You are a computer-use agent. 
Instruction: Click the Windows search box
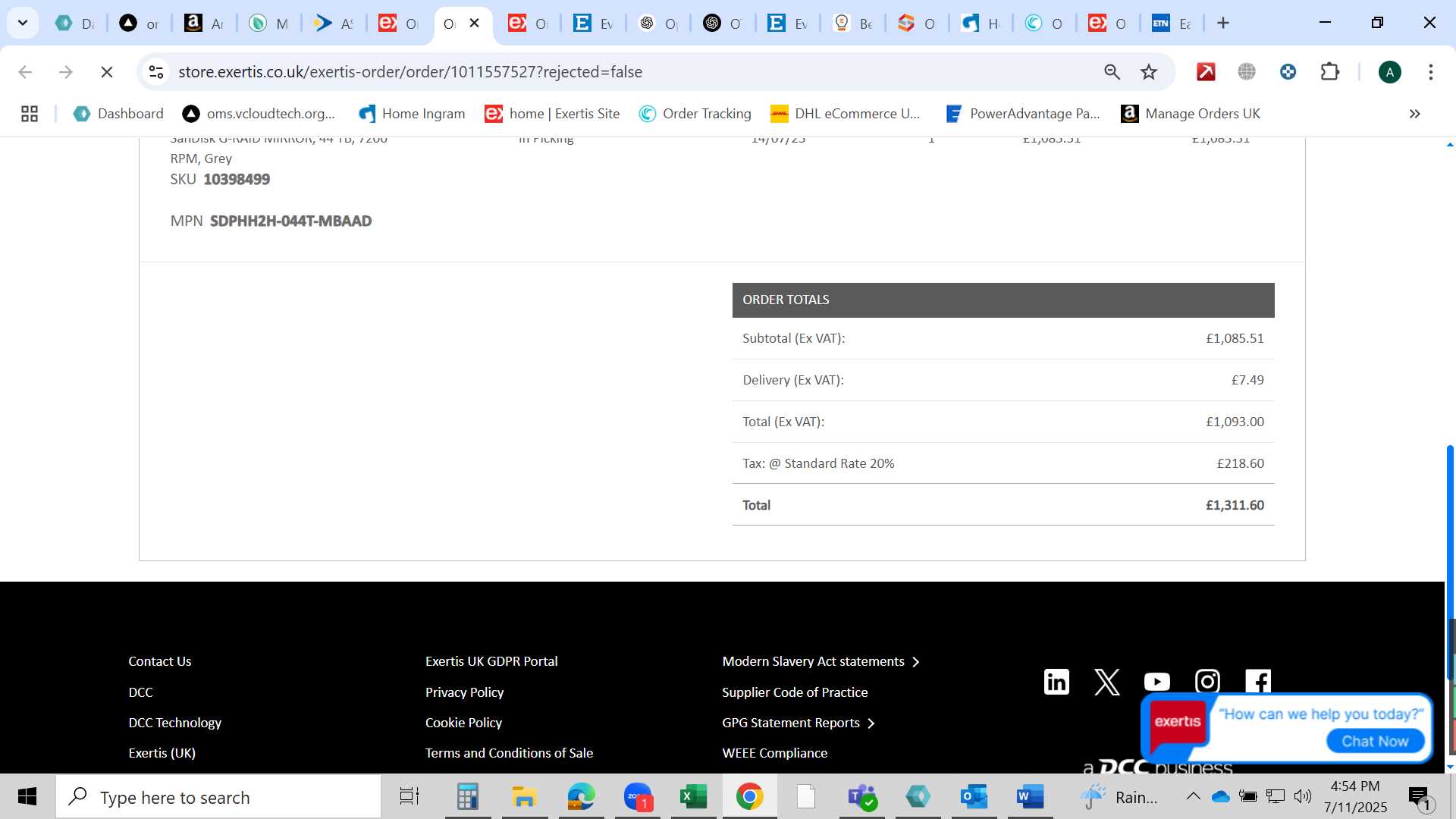(218, 797)
